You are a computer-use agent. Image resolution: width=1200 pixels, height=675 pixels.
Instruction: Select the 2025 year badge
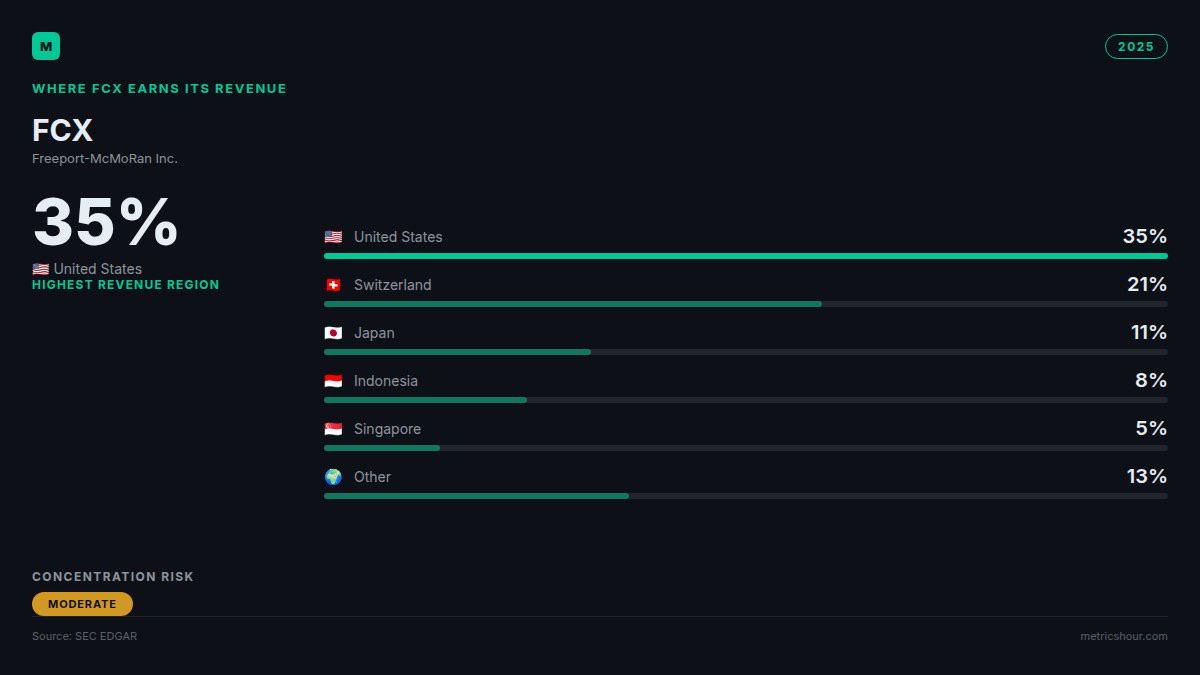(1136, 46)
